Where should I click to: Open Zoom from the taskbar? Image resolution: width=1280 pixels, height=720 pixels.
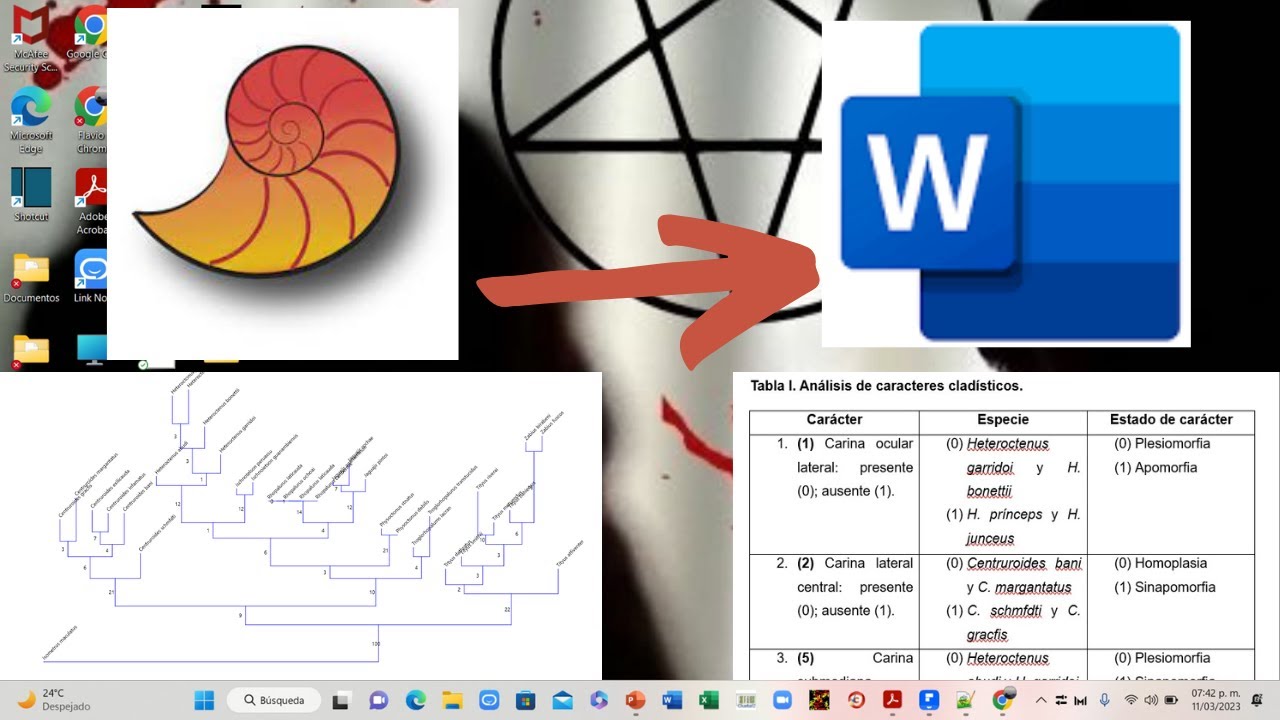pos(781,700)
